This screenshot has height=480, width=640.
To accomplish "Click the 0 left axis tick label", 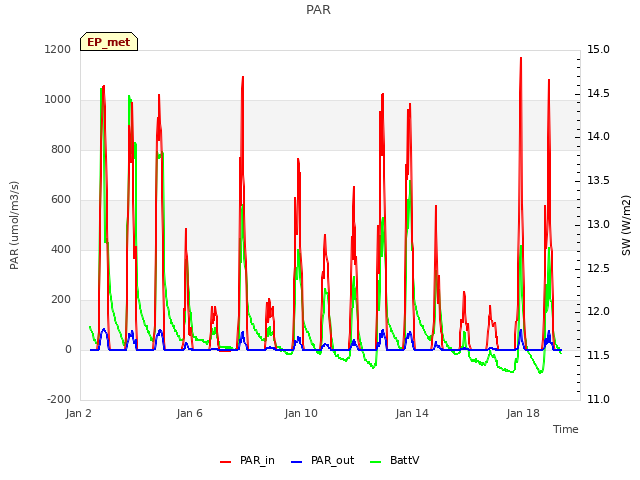I will click(x=68, y=349).
